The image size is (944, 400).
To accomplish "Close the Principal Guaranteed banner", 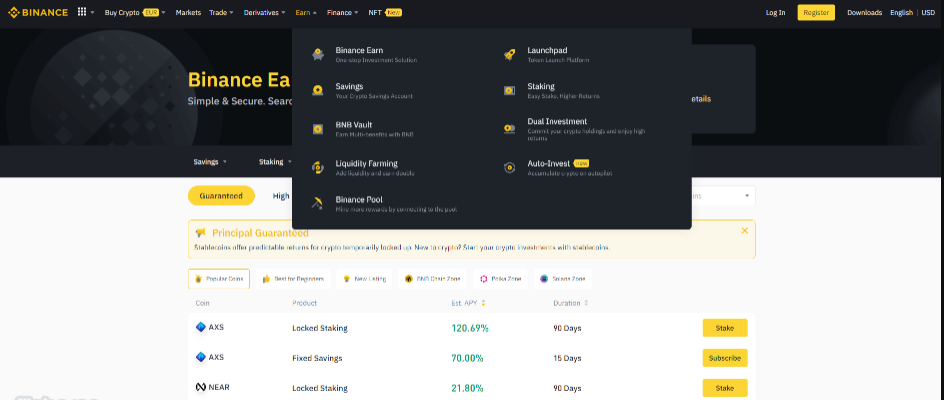I will 745,231.
